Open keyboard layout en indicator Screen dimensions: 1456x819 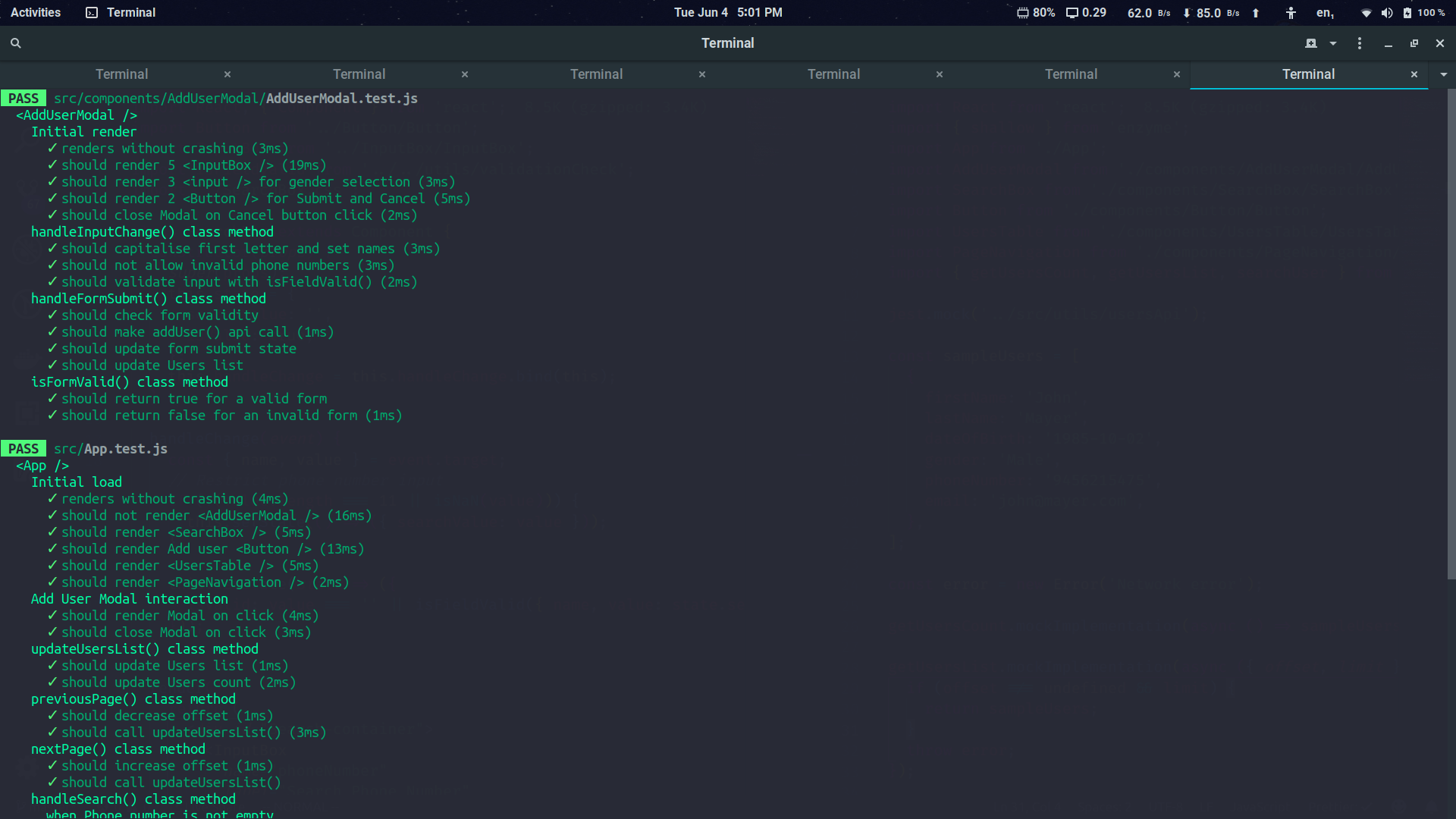click(x=1325, y=12)
